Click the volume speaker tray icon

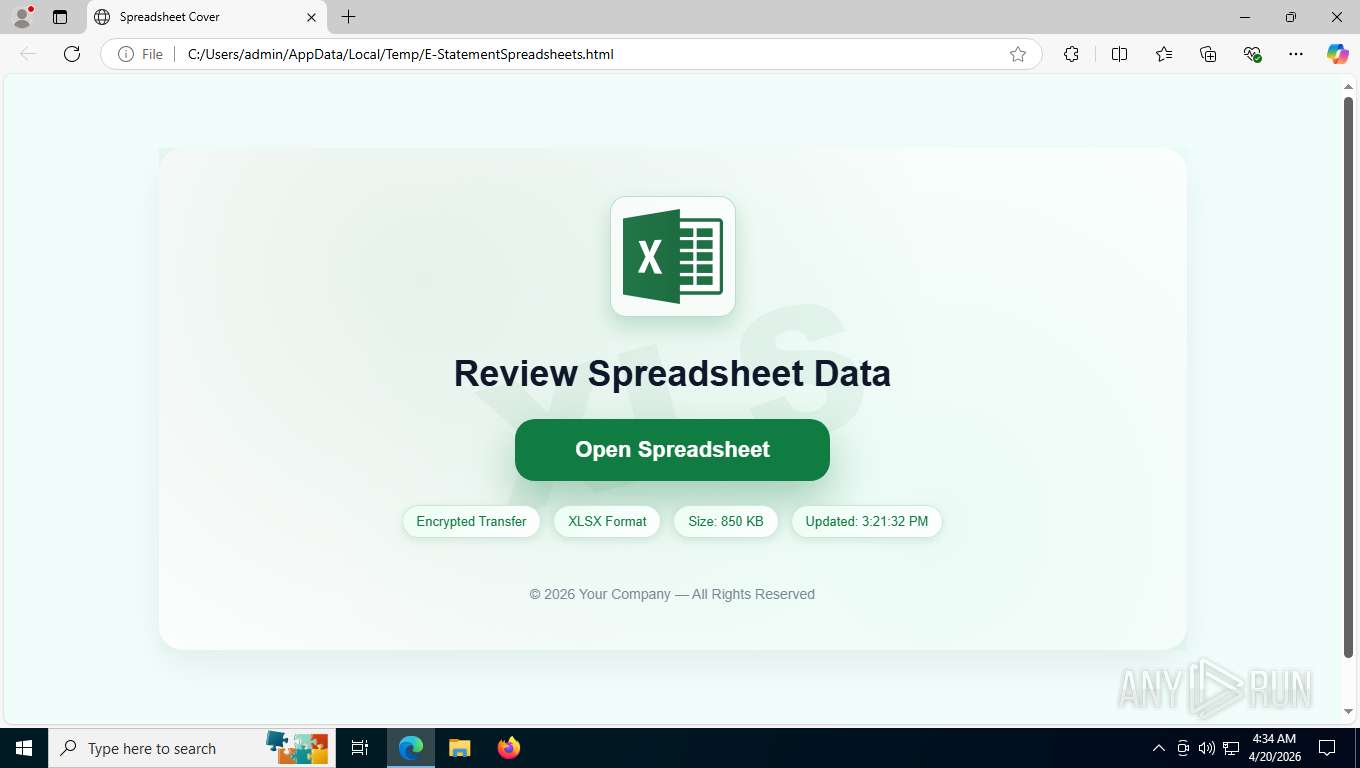click(x=1207, y=748)
